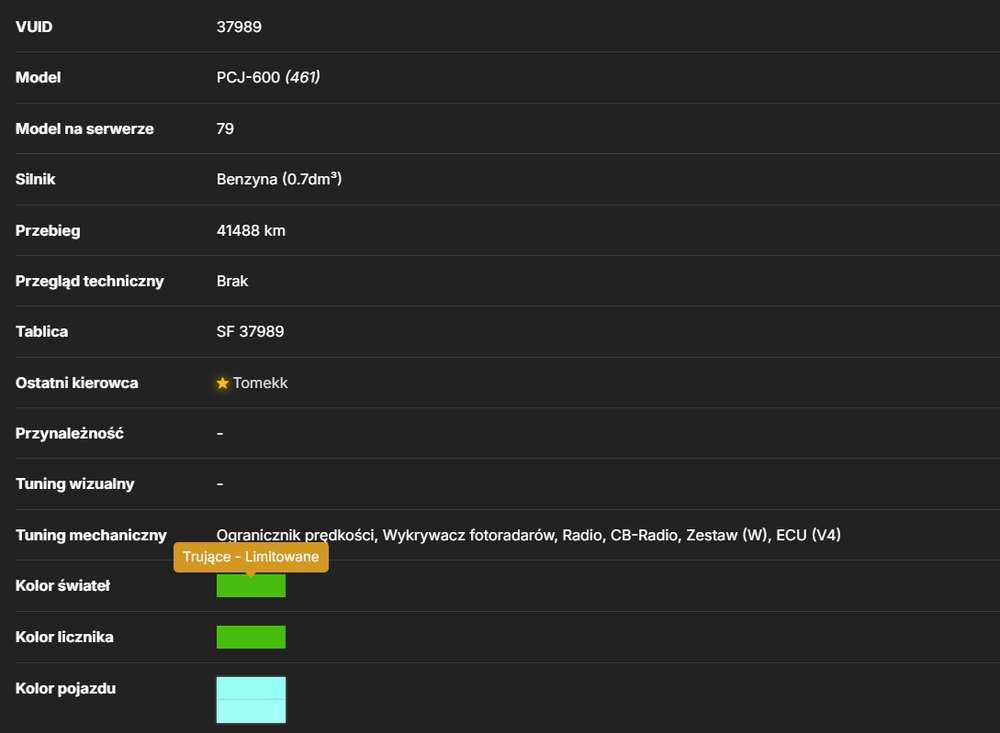Click the Przebieg row label
This screenshot has width=1000, height=733.
point(48,230)
